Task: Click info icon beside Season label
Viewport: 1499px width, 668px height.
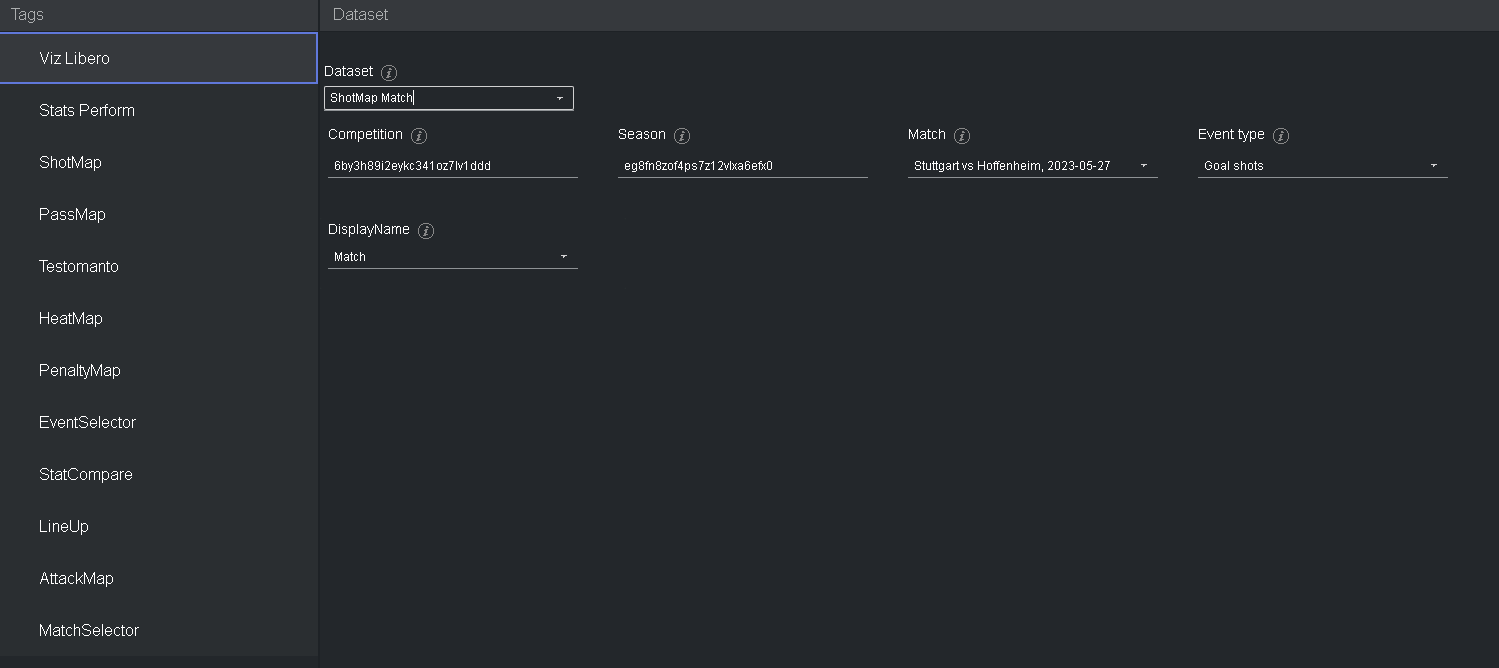Action: (x=682, y=136)
